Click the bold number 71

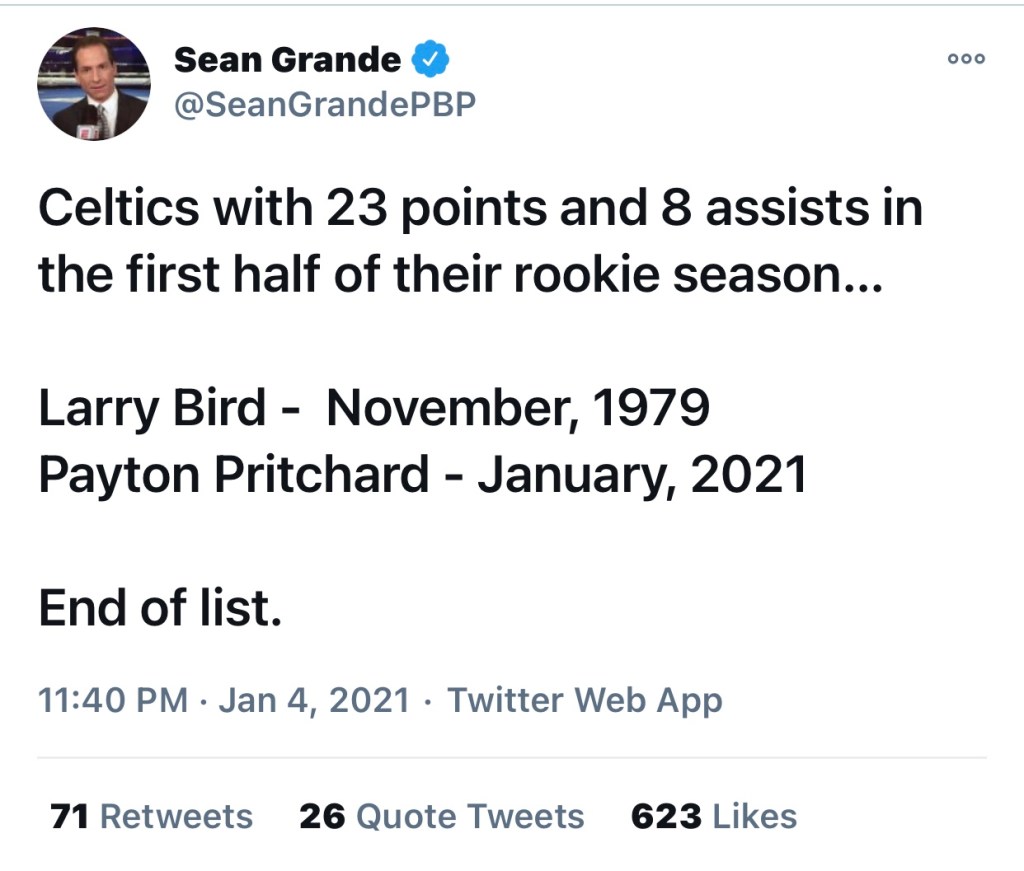click(69, 816)
